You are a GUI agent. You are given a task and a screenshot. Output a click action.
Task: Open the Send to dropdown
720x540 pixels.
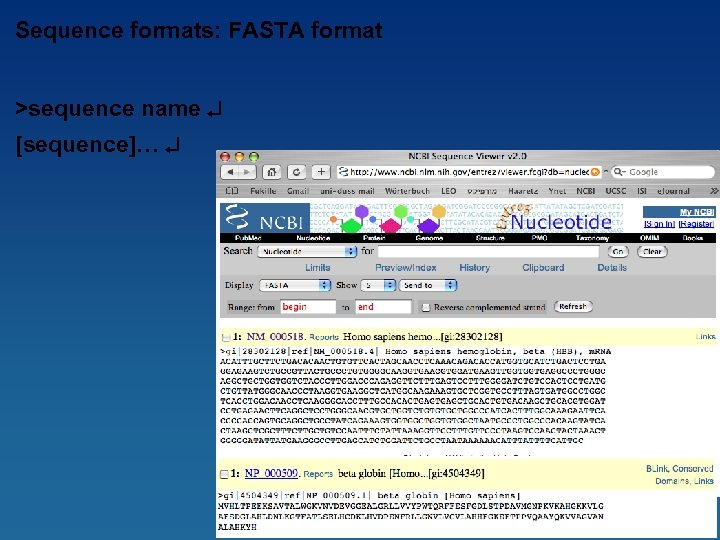(428, 285)
